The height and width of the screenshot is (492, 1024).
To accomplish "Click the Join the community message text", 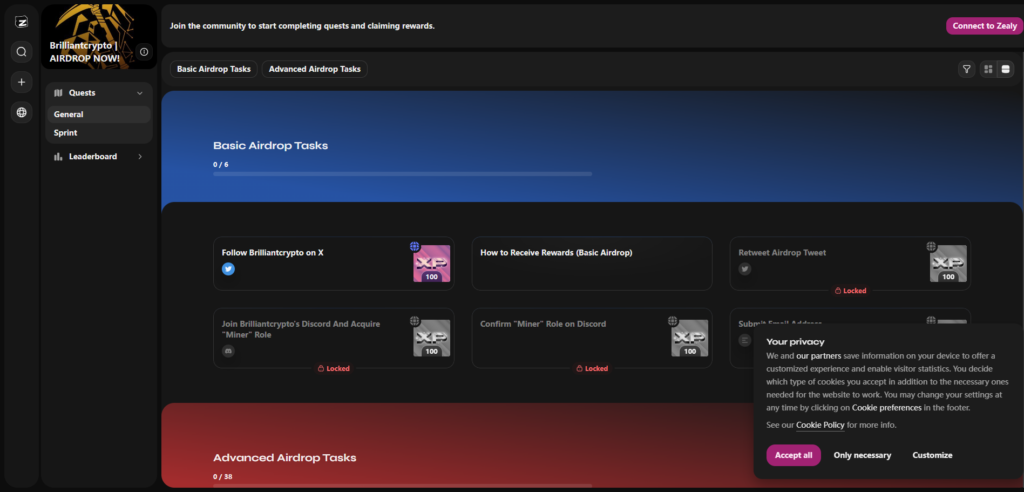I will coord(302,26).
